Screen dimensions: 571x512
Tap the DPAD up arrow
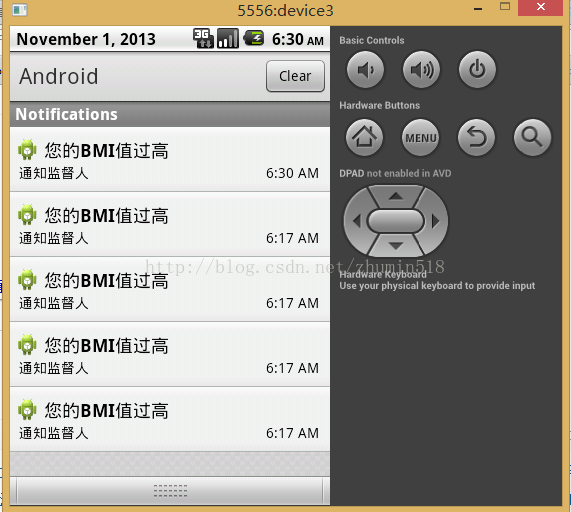click(396, 196)
